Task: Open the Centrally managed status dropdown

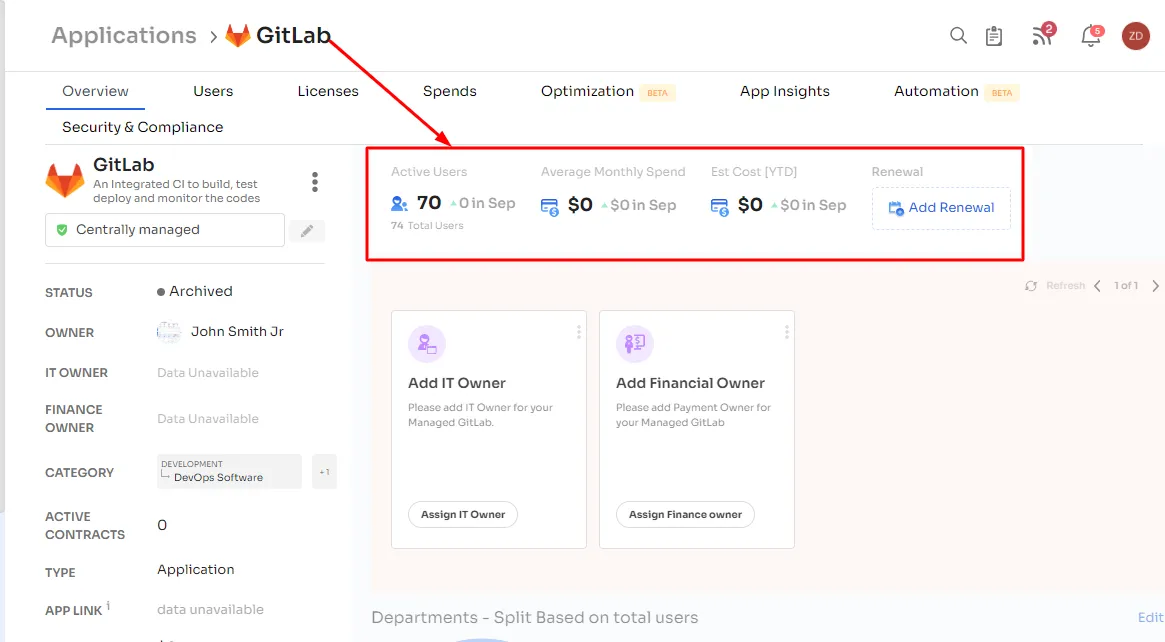Action: (165, 230)
